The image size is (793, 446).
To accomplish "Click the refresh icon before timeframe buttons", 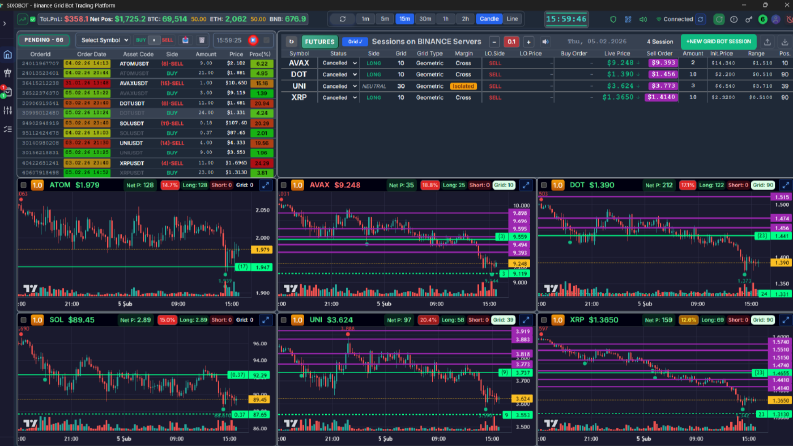I will click(342, 19).
